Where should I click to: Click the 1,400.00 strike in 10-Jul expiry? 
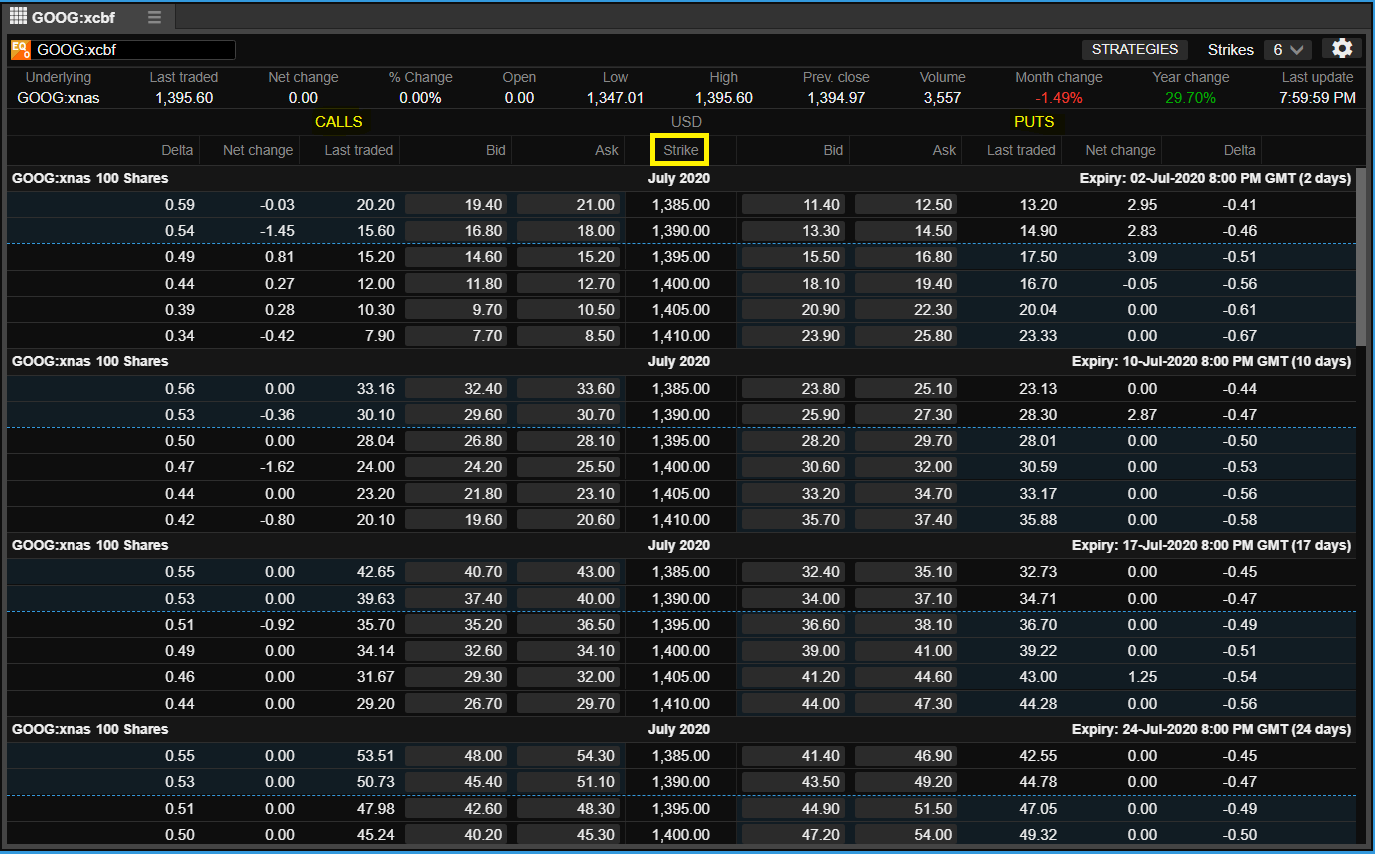tap(681, 467)
